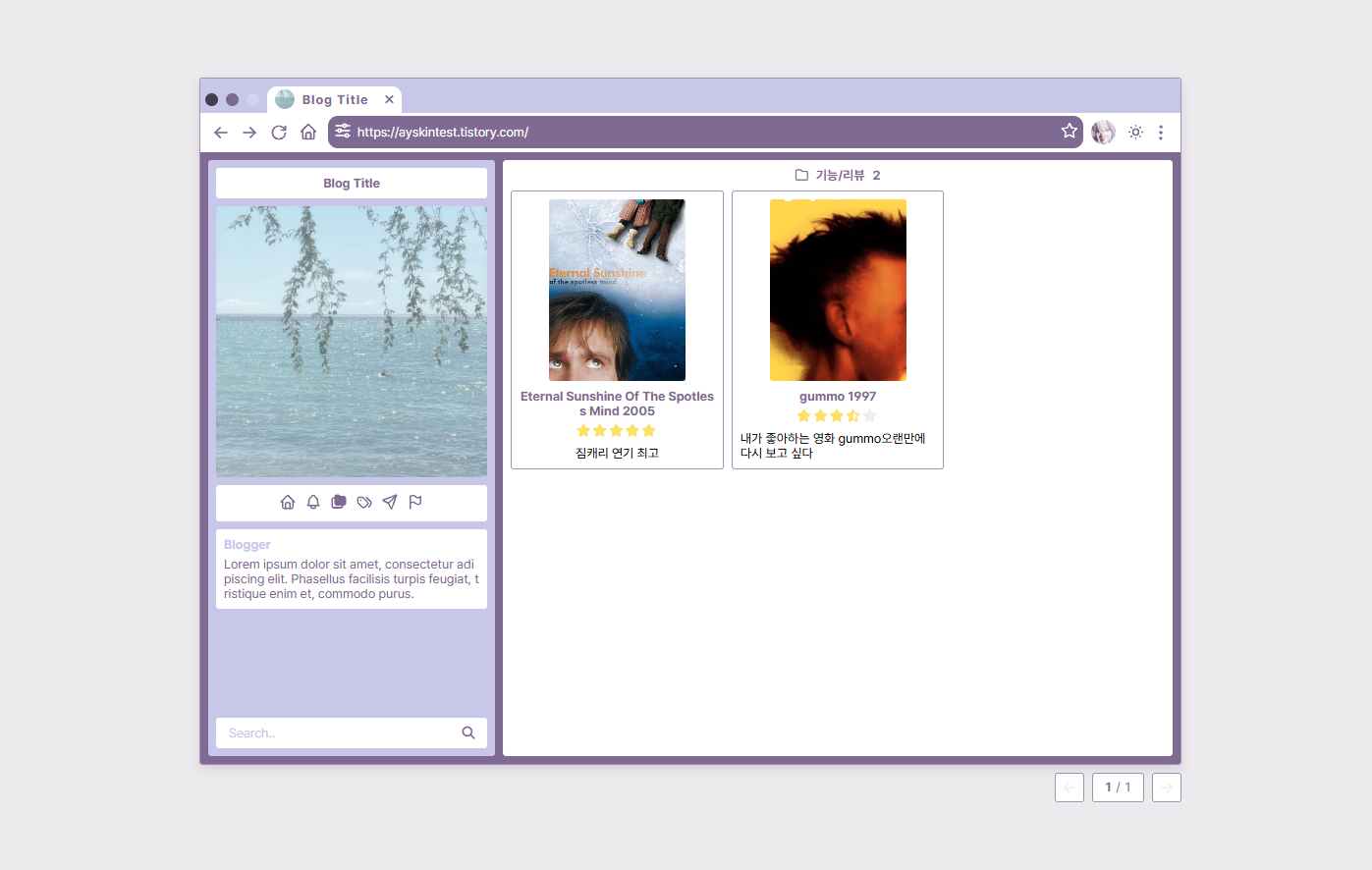
Task: Click the star rating under gummo 1997
Action: [837, 416]
